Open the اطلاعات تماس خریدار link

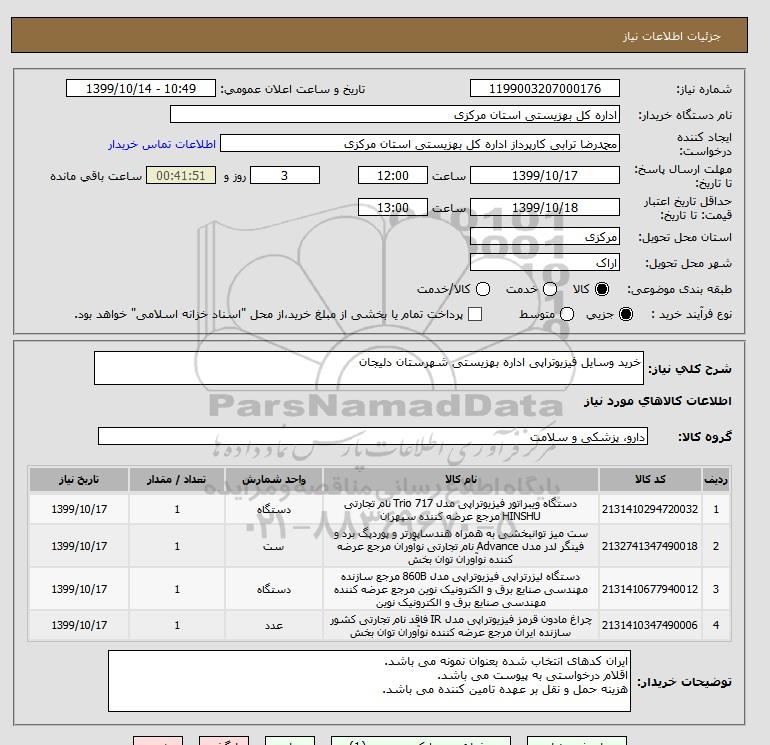pyautogui.click(x=162, y=144)
